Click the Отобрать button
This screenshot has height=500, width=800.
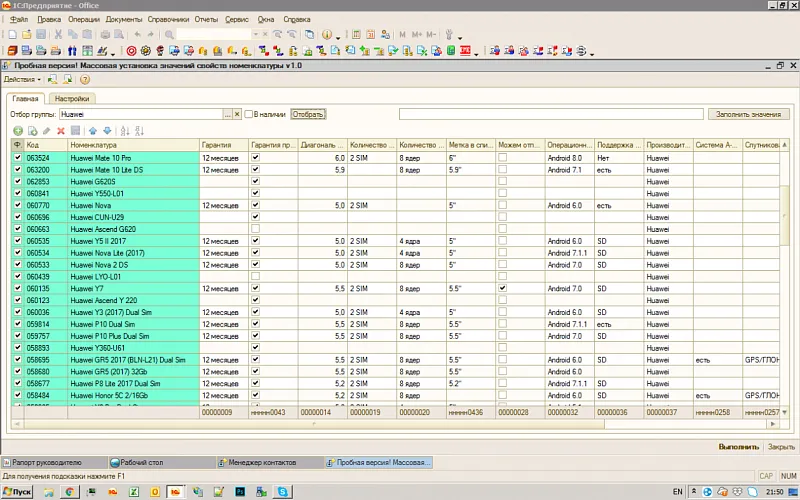point(308,114)
